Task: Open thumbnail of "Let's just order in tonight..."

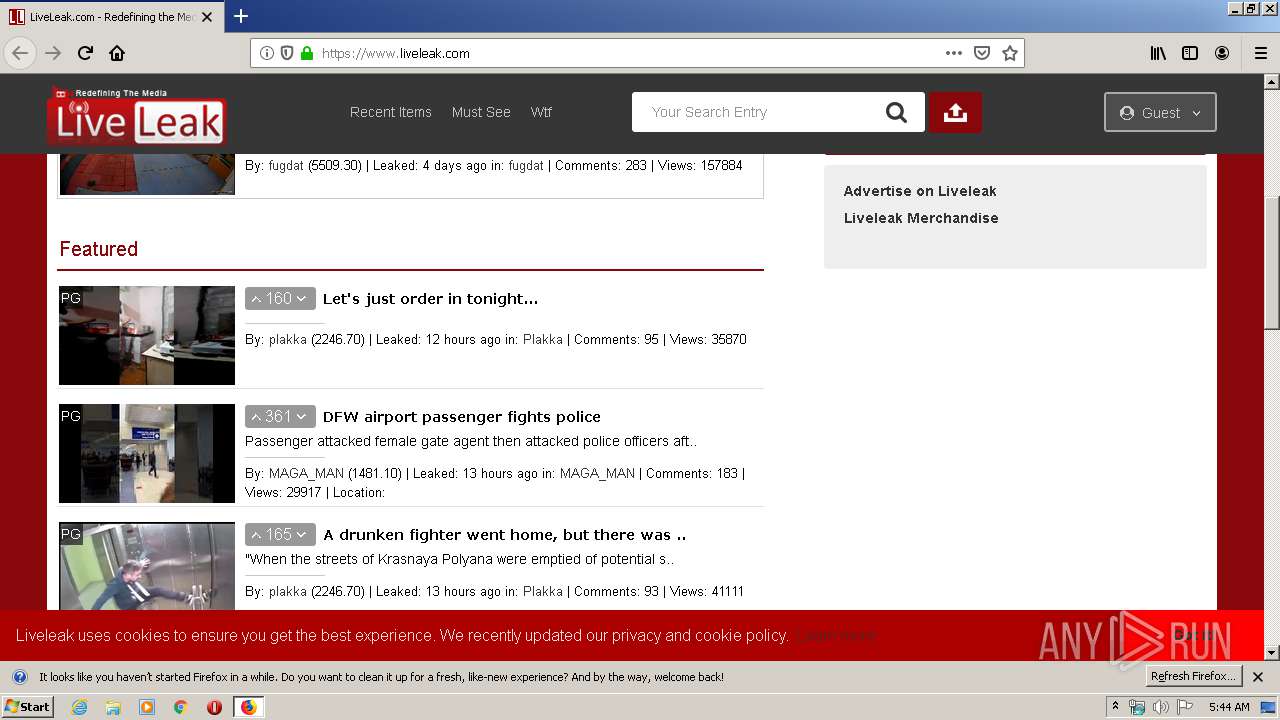Action: click(x=147, y=336)
